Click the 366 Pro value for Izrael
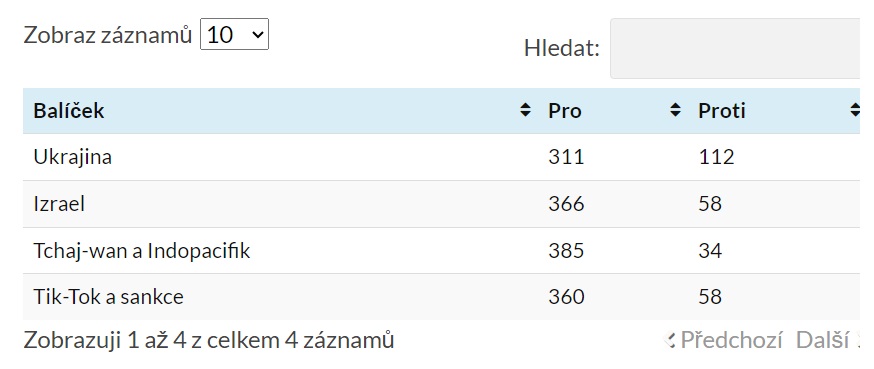This screenshot has height=369, width=874. (x=566, y=204)
